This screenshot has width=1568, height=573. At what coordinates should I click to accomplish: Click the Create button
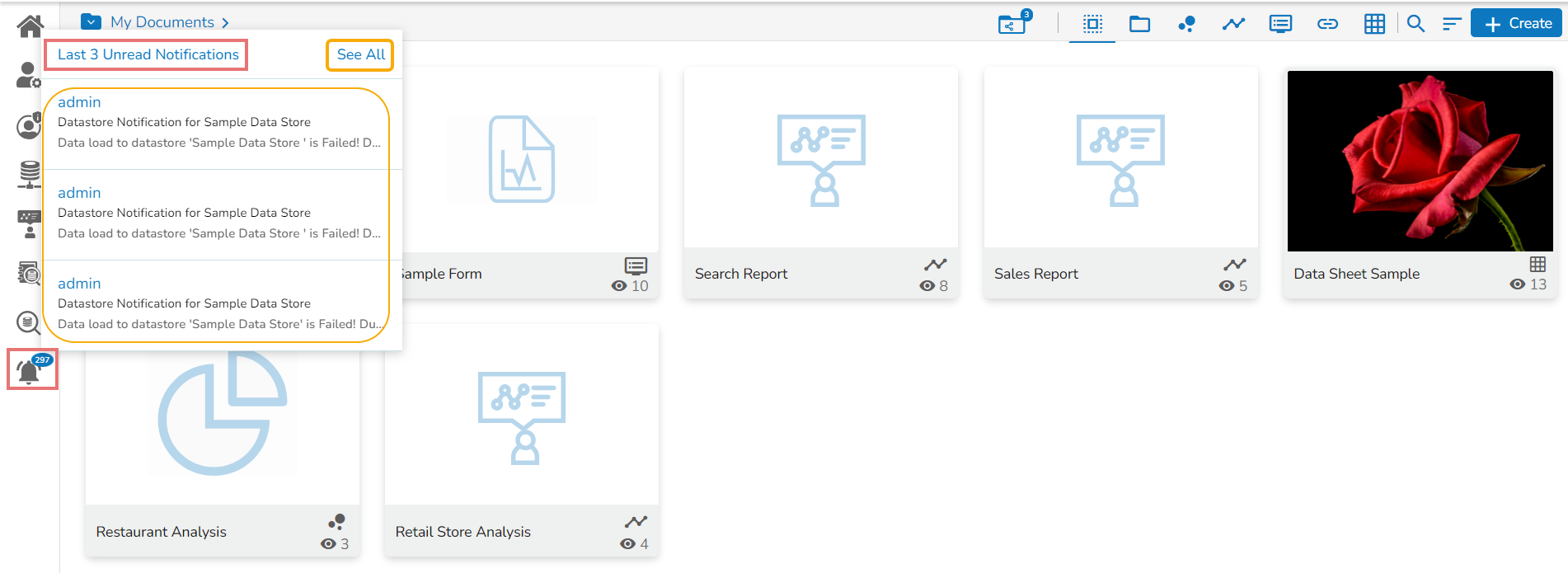click(x=1517, y=24)
